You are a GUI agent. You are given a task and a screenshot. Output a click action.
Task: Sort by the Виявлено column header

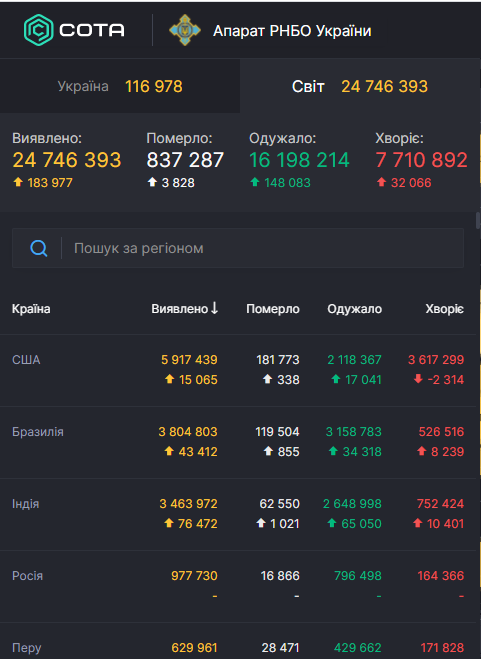180,309
